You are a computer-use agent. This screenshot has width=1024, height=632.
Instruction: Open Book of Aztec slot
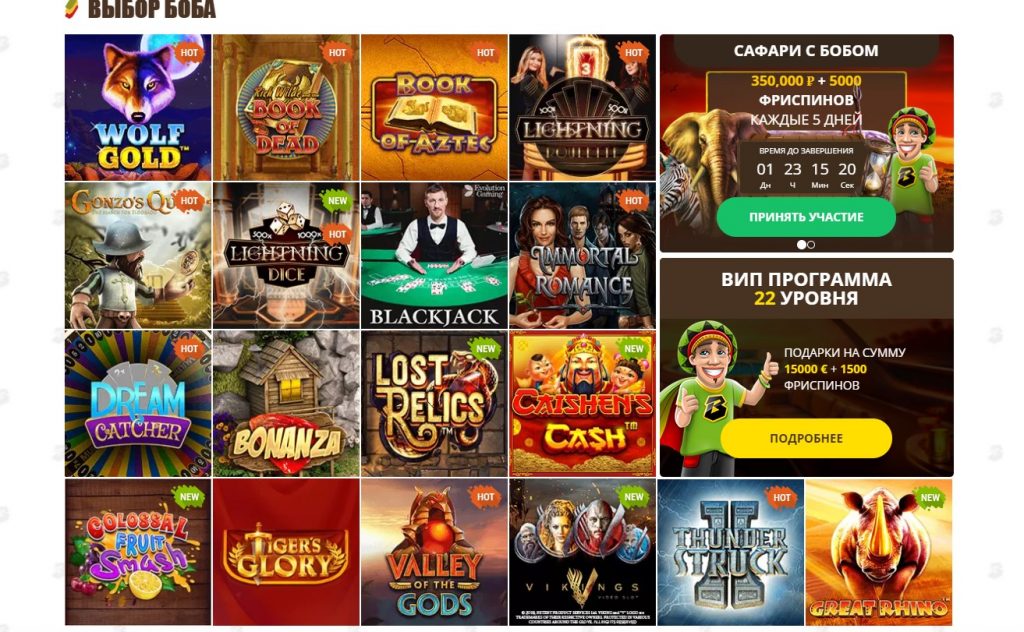434,108
